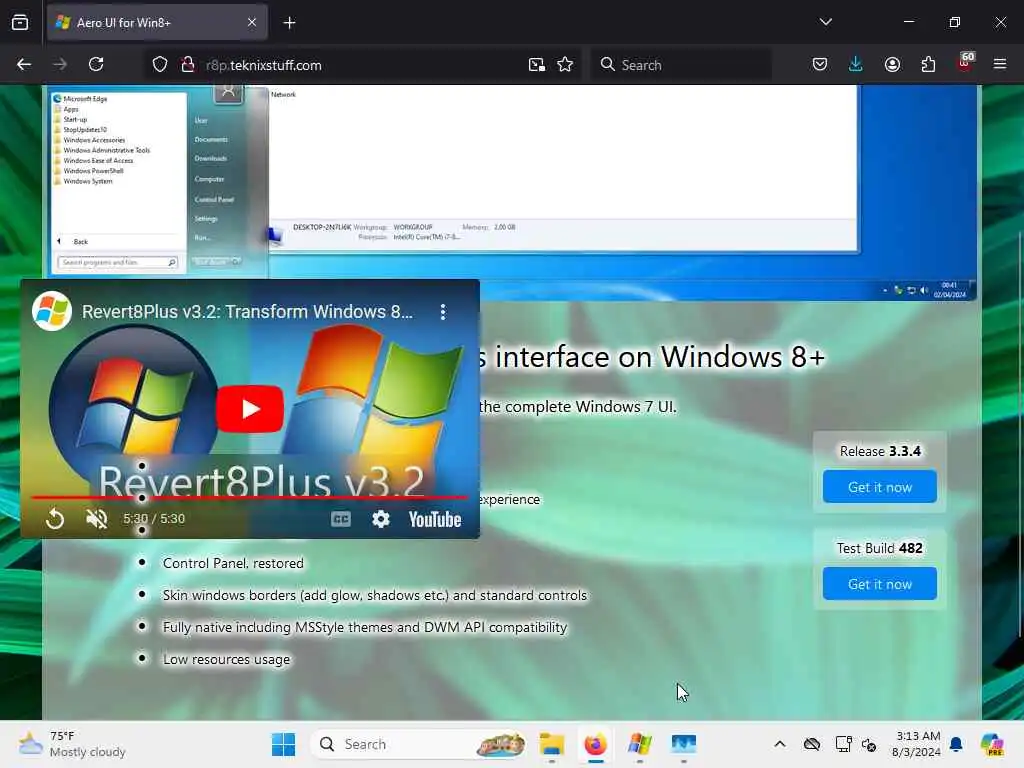Go forward one page
This screenshot has height=768, width=1024.
pos(59,64)
